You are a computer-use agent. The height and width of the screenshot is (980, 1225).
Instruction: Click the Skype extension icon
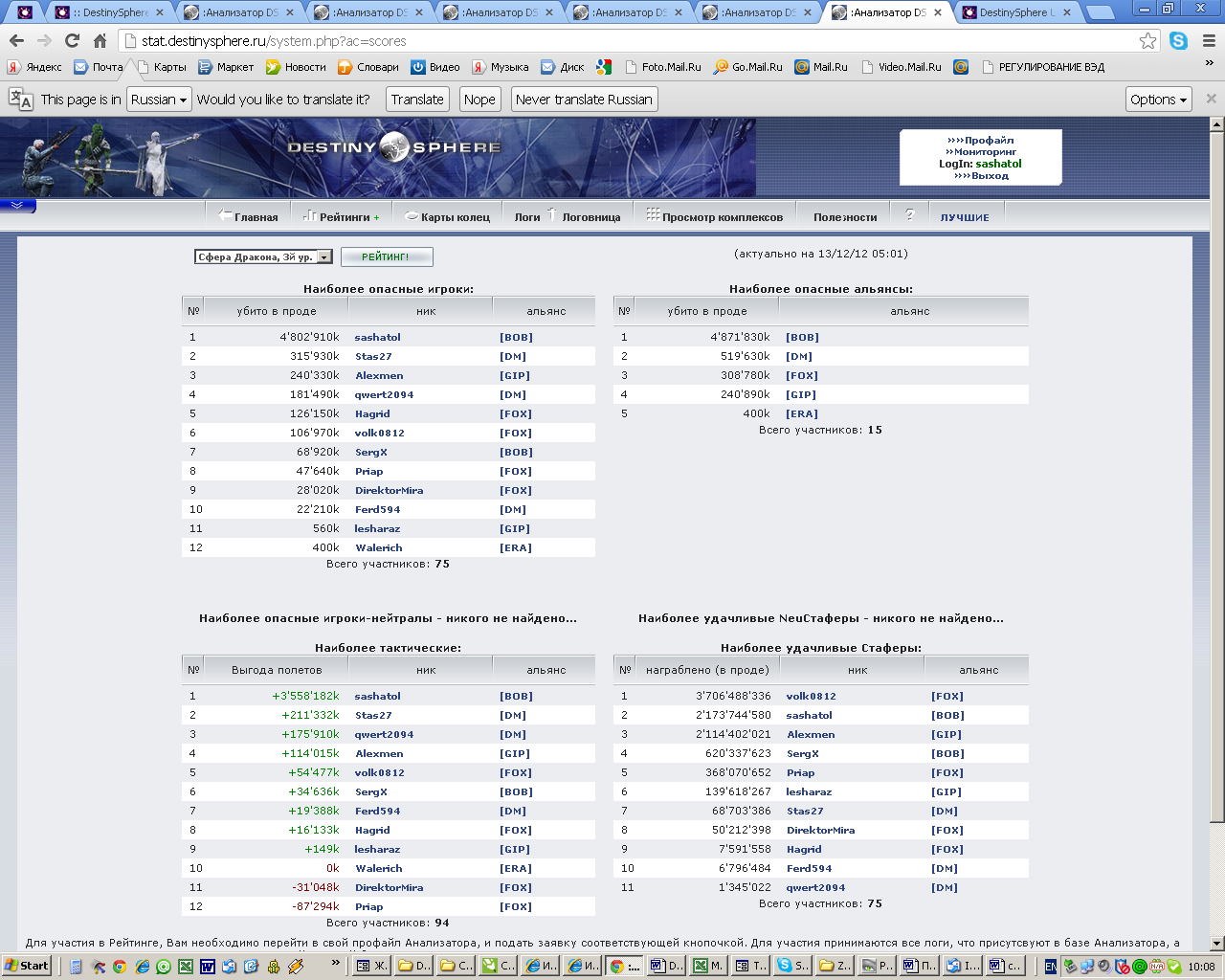tap(1178, 41)
